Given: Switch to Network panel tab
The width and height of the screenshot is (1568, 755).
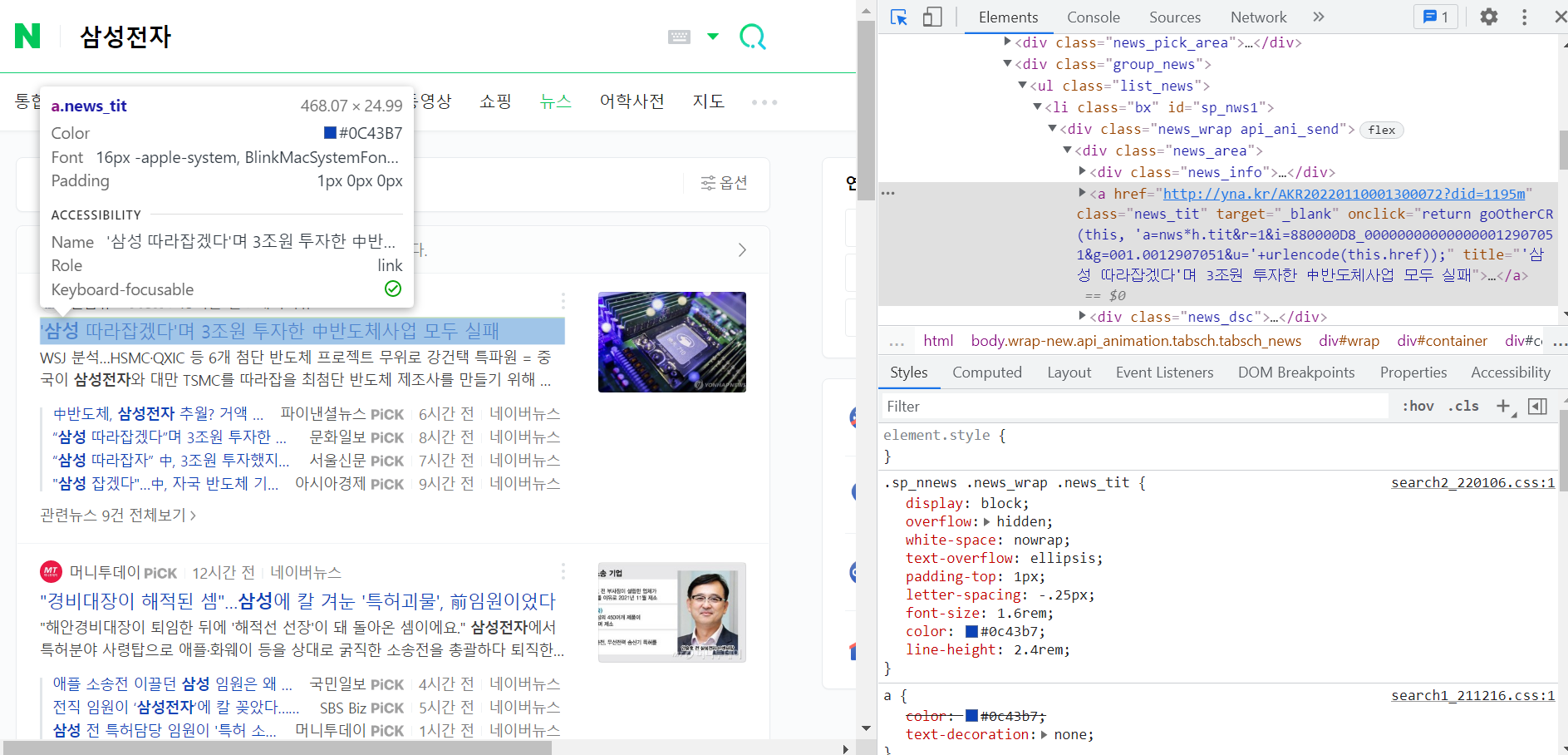Looking at the screenshot, I should pyautogui.click(x=1259, y=17).
